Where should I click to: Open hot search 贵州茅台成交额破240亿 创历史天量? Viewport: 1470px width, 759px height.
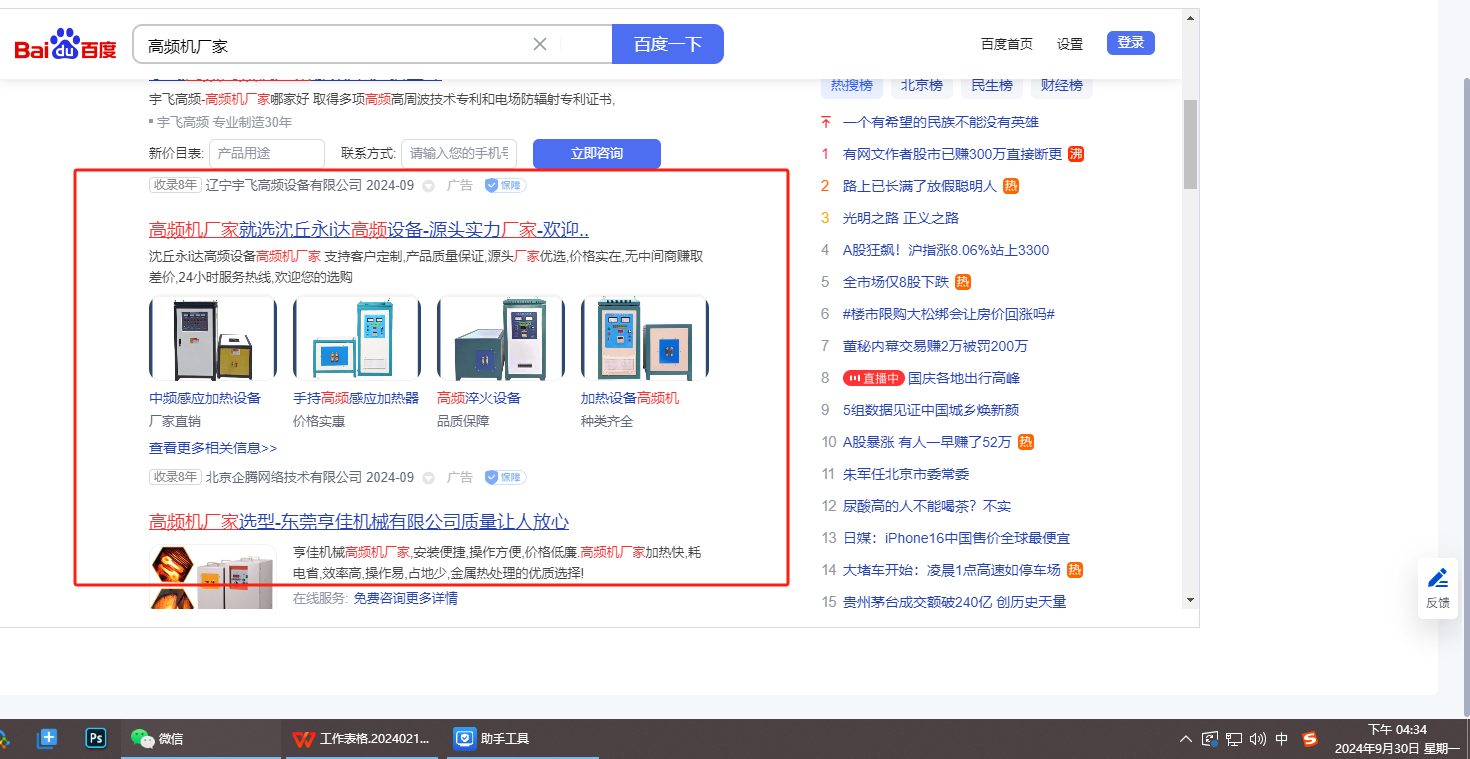(x=955, y=602)
